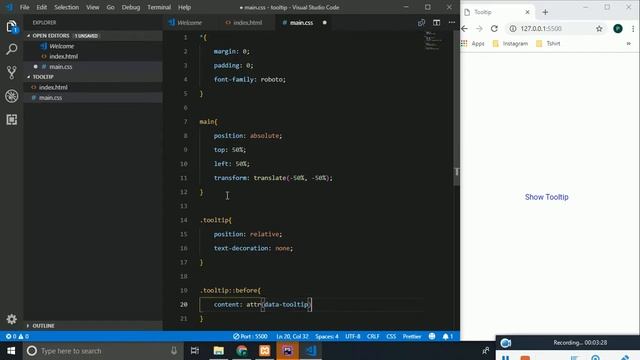Open the Windows Start menu
This screenshot has width=640, height=360.
click(x=11, y=351)
